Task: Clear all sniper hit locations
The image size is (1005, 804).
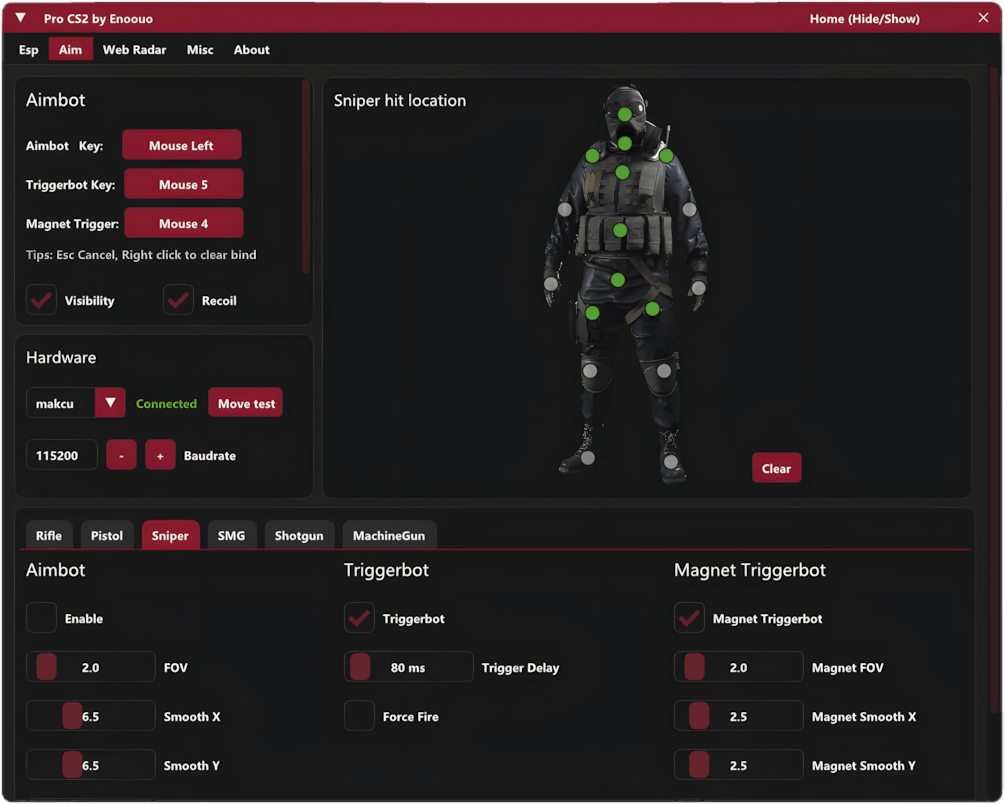Action: tap(776, 468)
